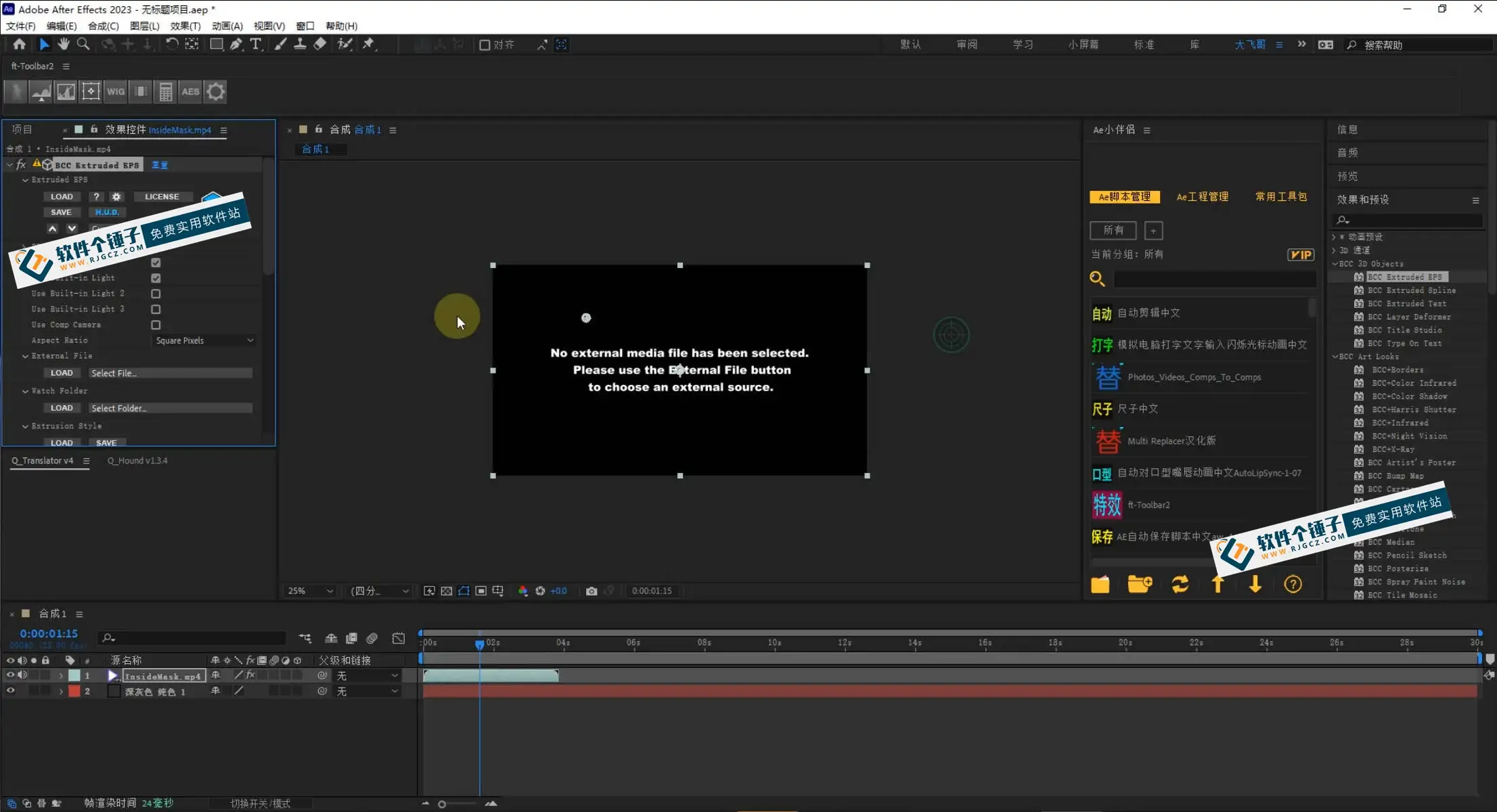
Task: Click the VIP badge button
Action: point(1300,254)
